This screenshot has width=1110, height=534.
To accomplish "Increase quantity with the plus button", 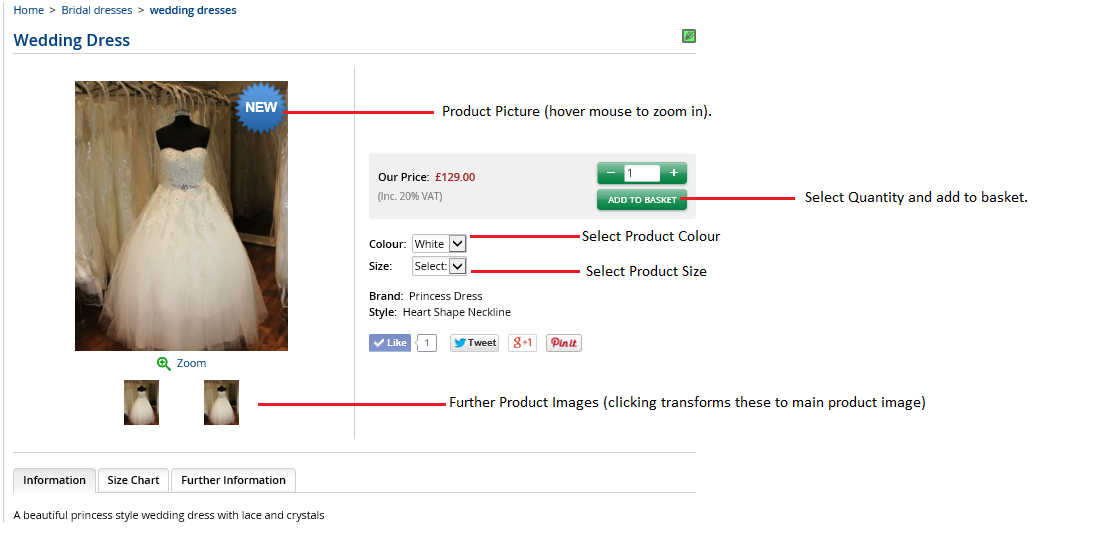I will click(674, 173).
